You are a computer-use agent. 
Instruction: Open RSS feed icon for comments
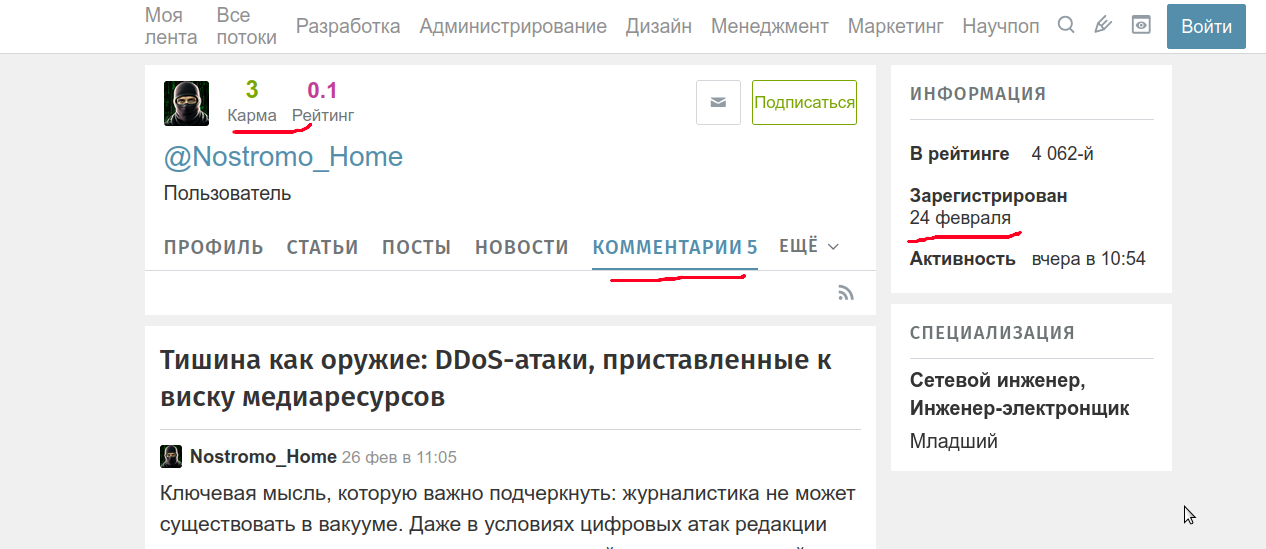tap(846, 293)
